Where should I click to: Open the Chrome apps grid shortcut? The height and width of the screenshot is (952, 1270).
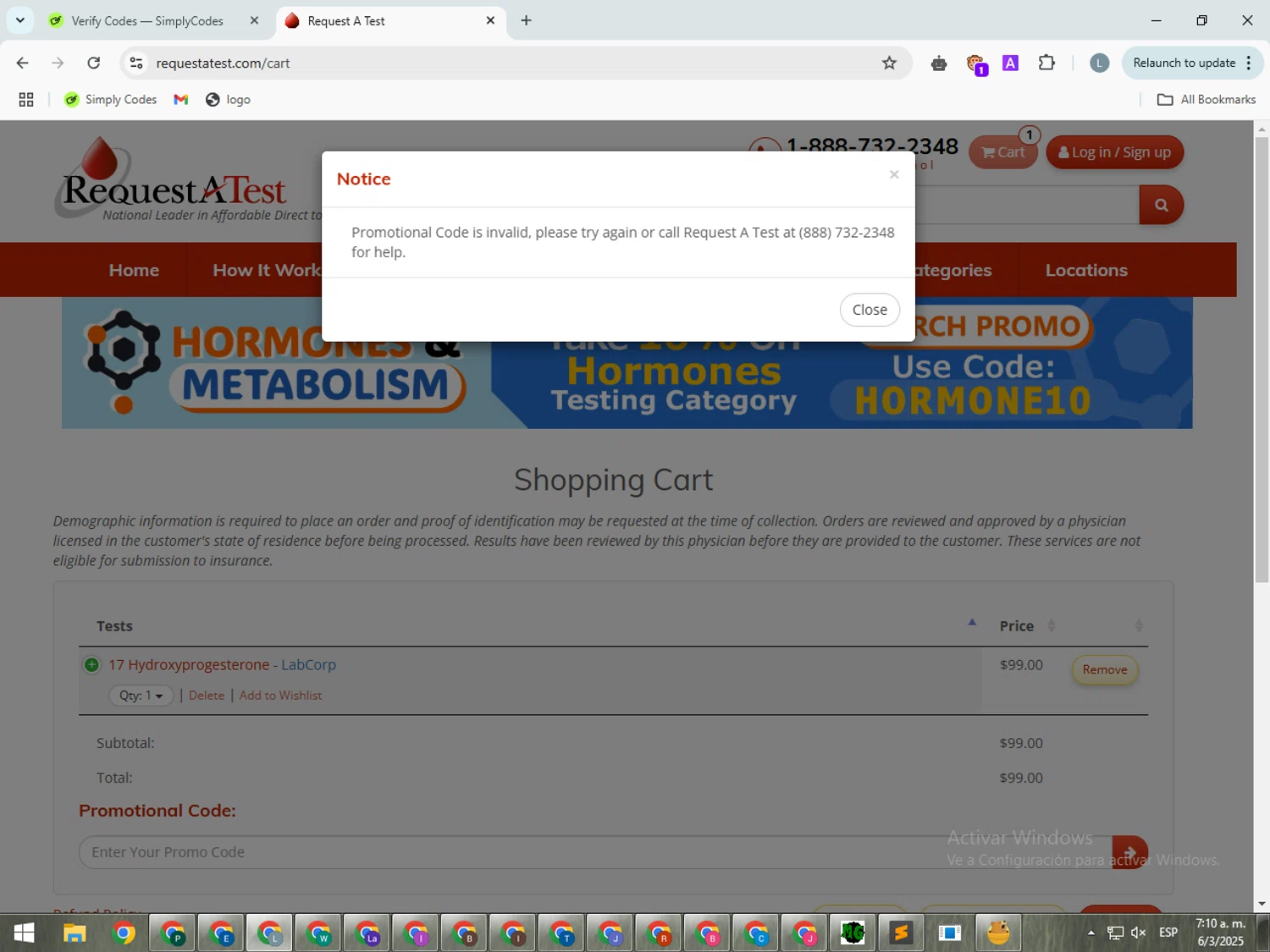pyautogui.click(x=26, y=100)
